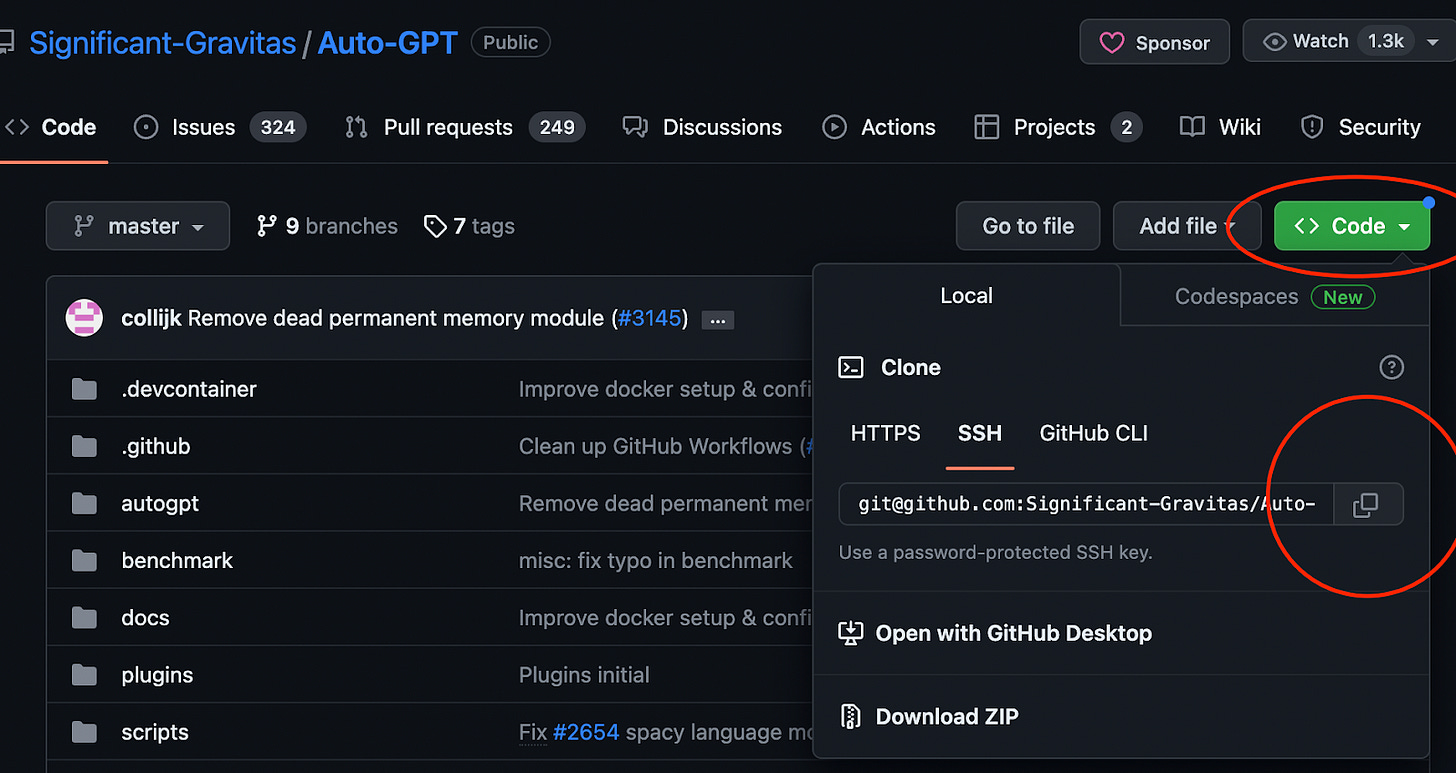Open pull request link #3145
Viewport: 1456px width, 773px height.
coord(651,318)
